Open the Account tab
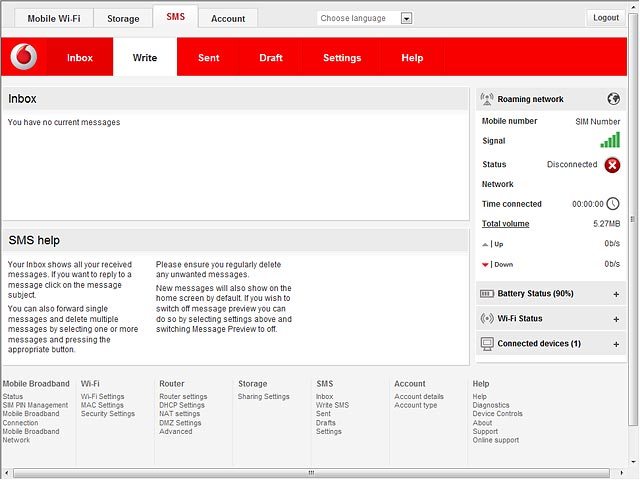The image size is (640, 480). [x=228, y=18]
